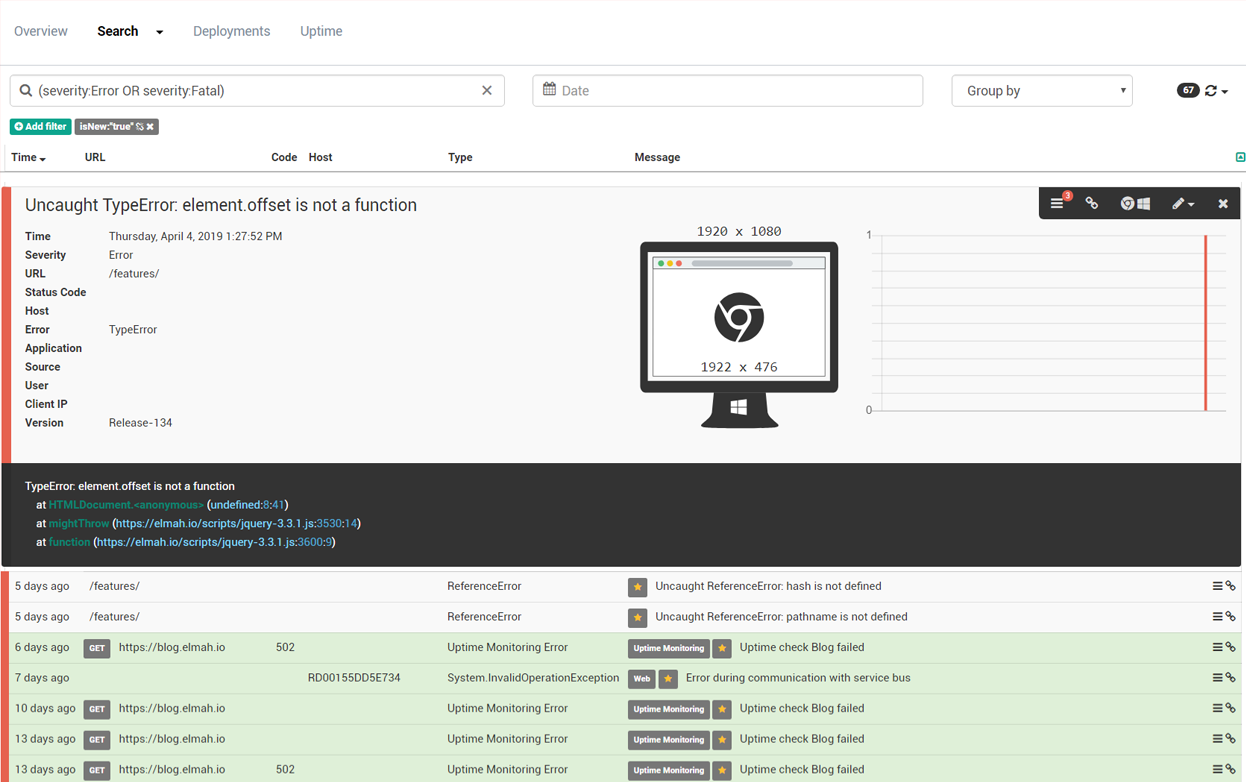
Task: Click the Chrome browser logo in monitor graphic
Action: click(x=739, y=318)
